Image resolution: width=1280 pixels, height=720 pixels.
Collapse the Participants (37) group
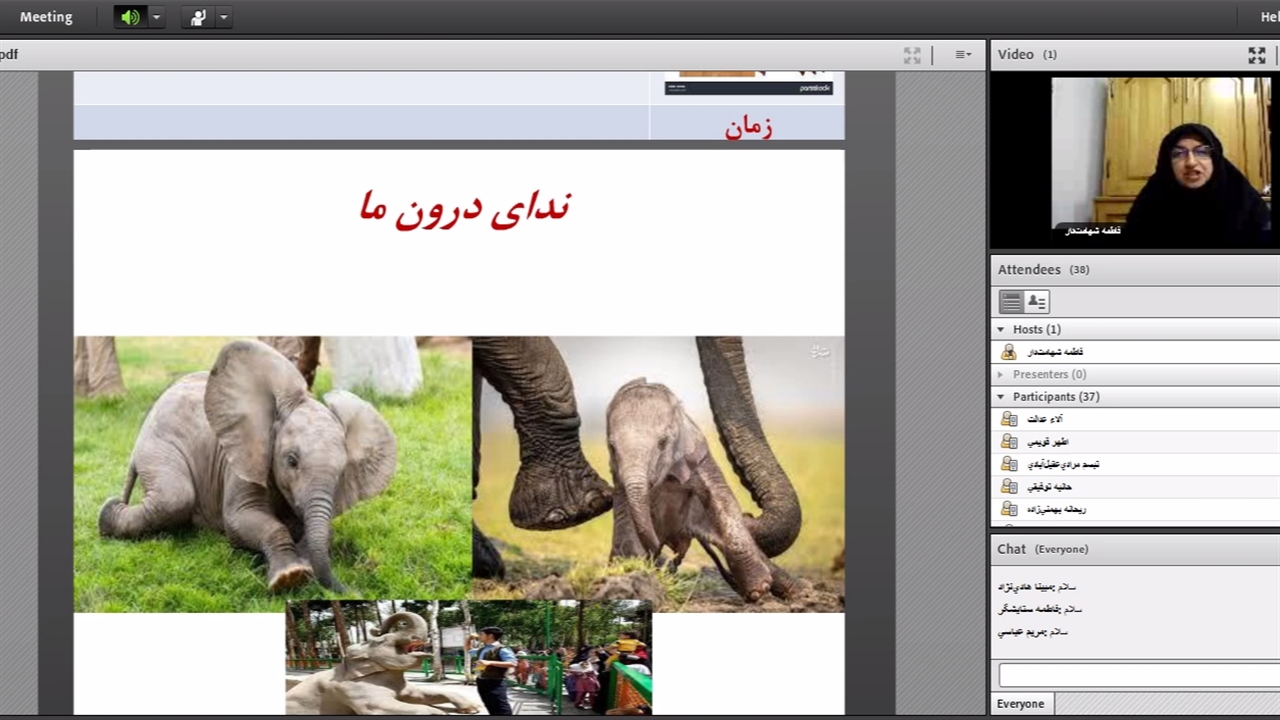click(x=1000, y=397)
